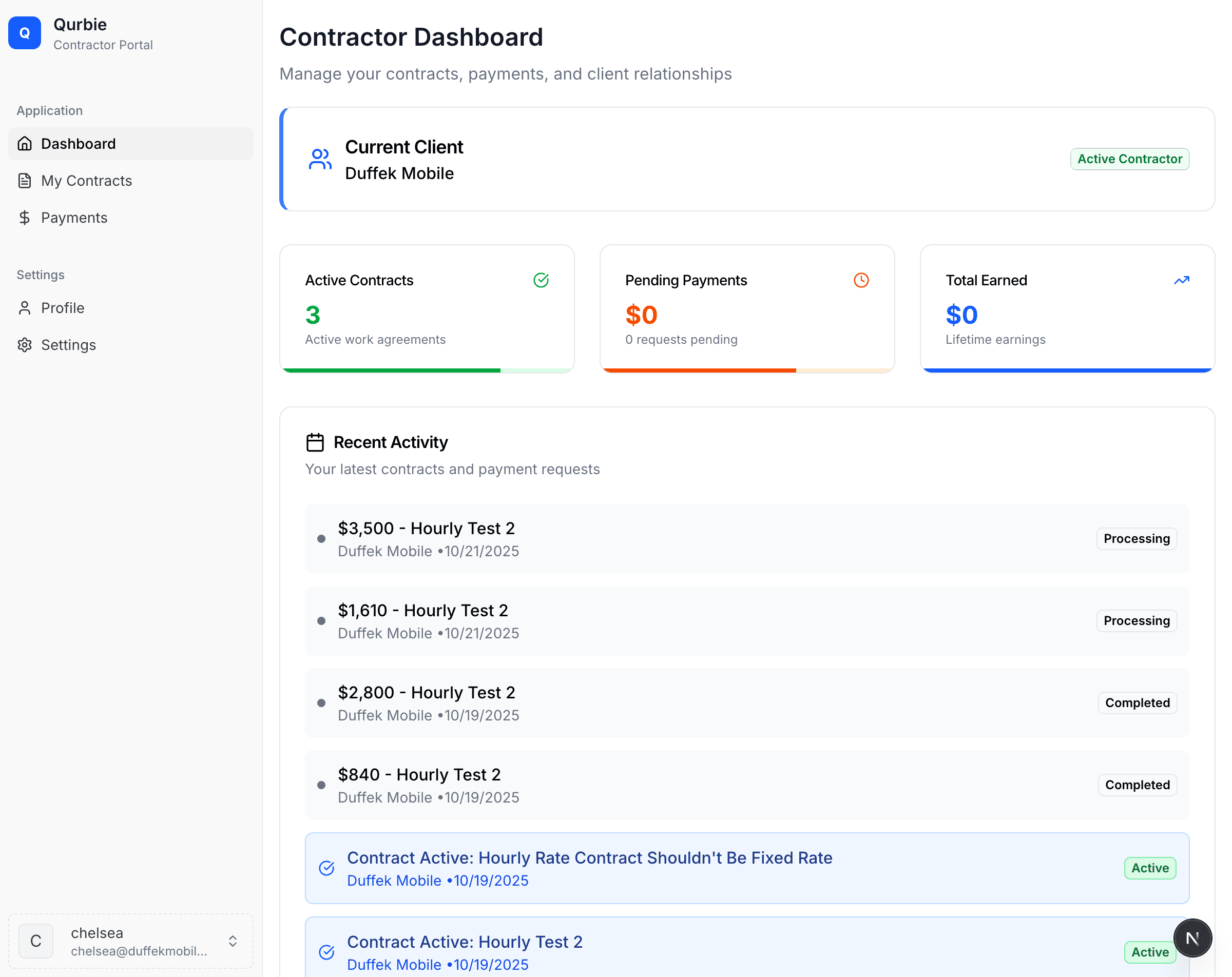
Task: Click the 0 requests pending text
Action: click(681, 339)
